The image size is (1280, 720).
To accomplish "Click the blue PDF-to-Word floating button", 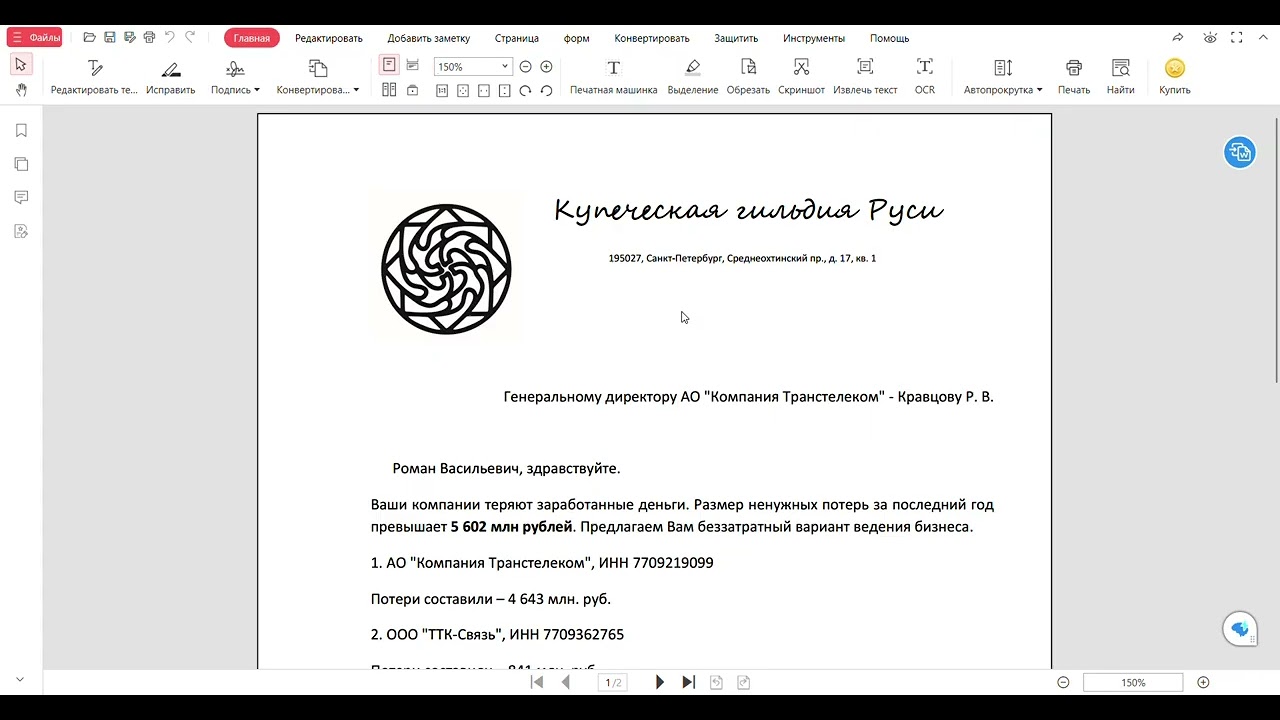I will tap(1240, 152).
